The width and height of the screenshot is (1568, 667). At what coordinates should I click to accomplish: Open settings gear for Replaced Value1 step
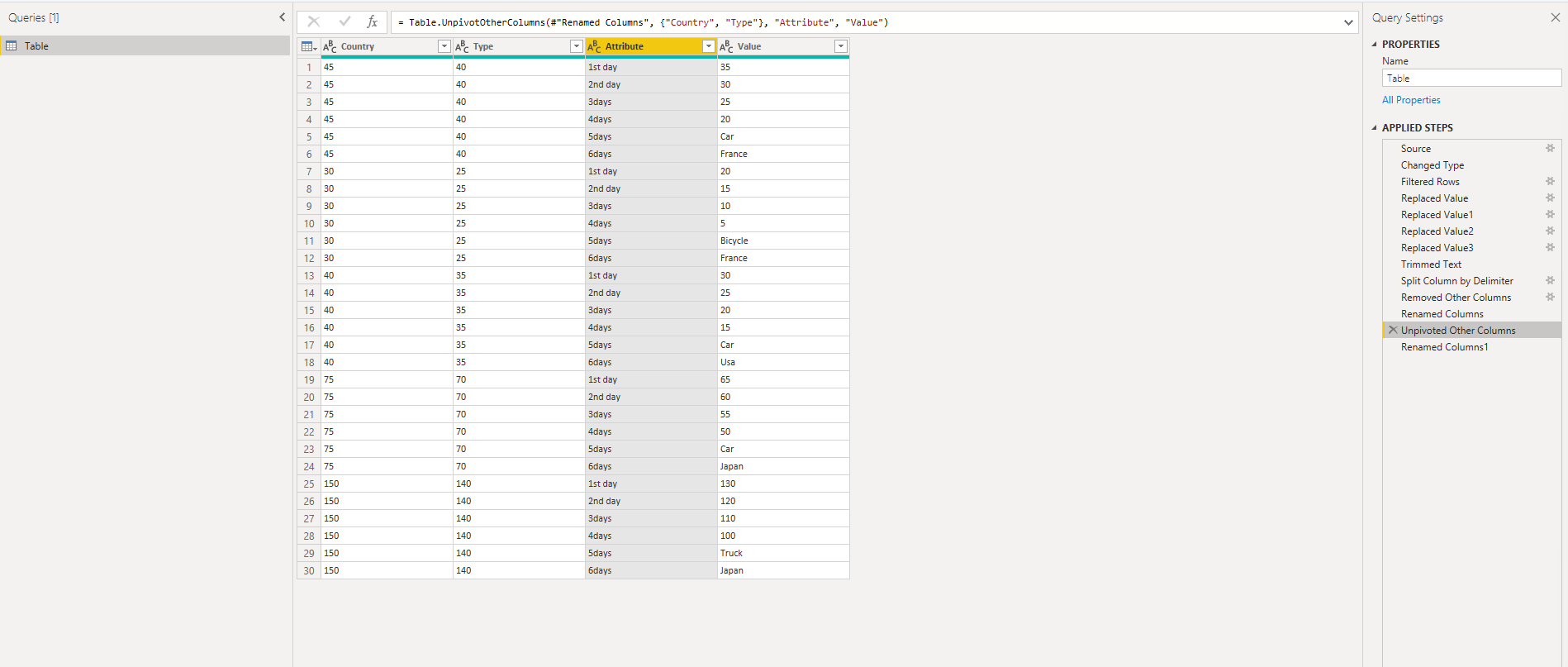tap(1550, 215)
